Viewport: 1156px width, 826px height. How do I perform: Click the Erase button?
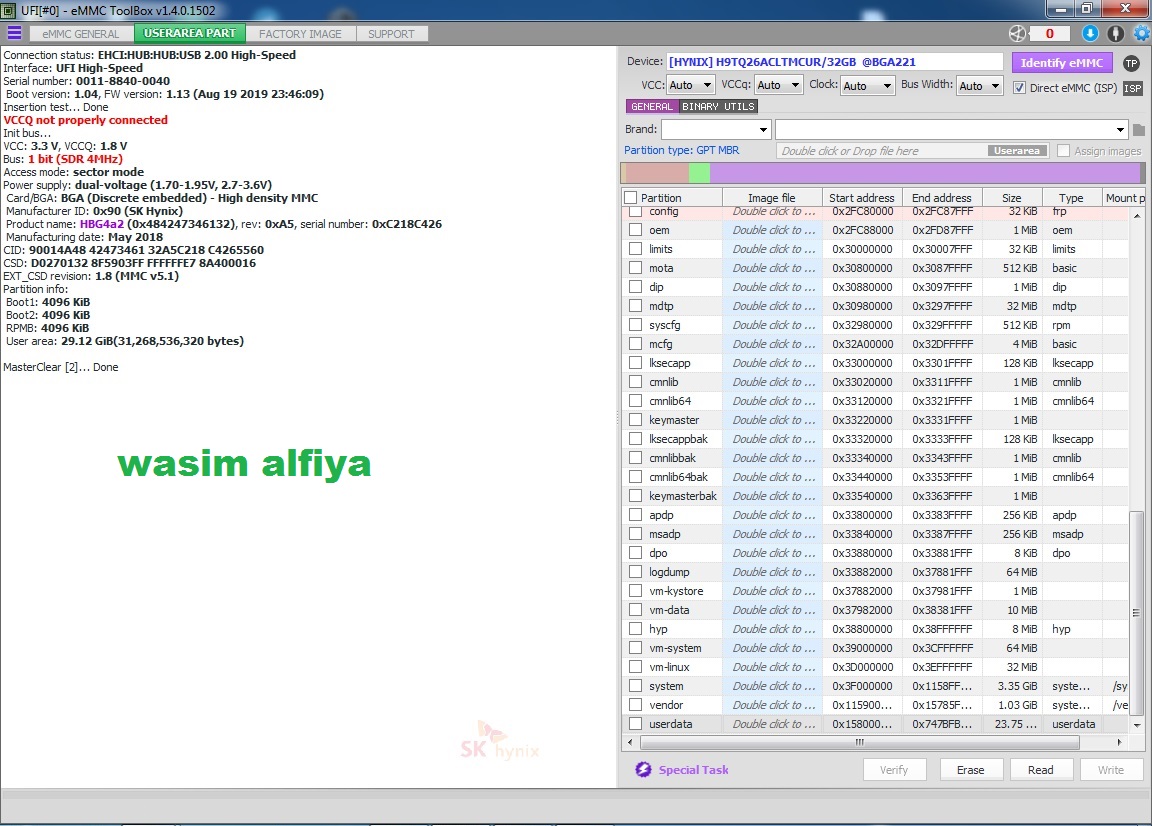coord(970,770)
